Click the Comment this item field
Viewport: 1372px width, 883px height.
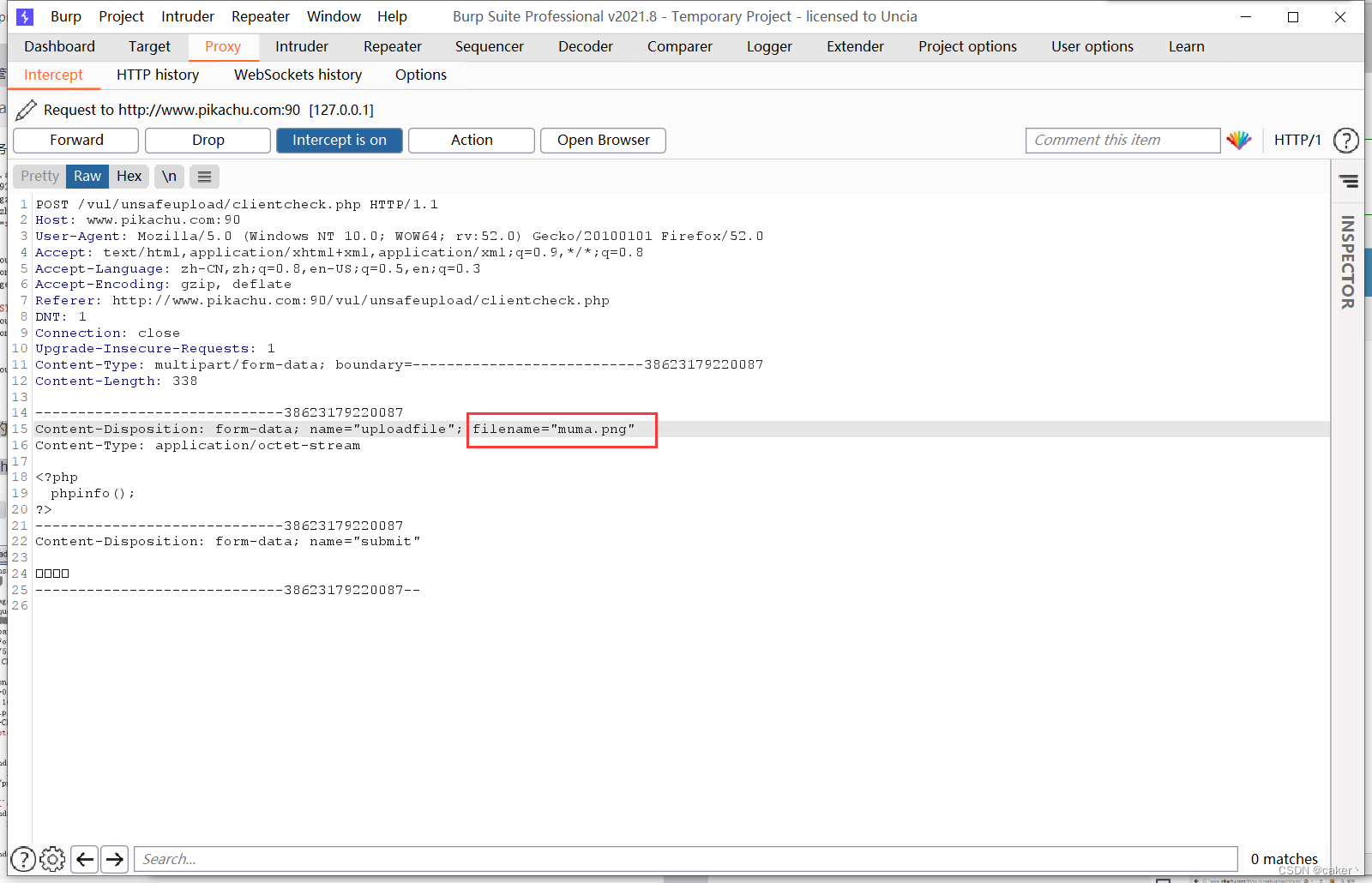point(1122,141)
